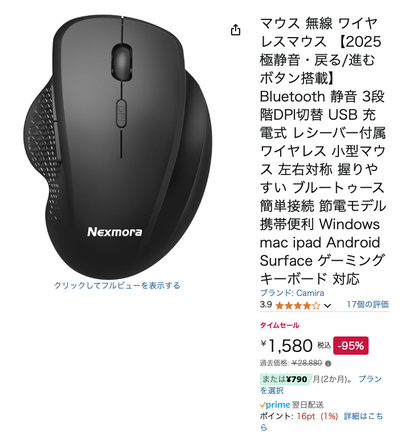Open the ブランド: Camira brand link
Viewport: 400px width, 434px height.
click(x=292, y=293)
